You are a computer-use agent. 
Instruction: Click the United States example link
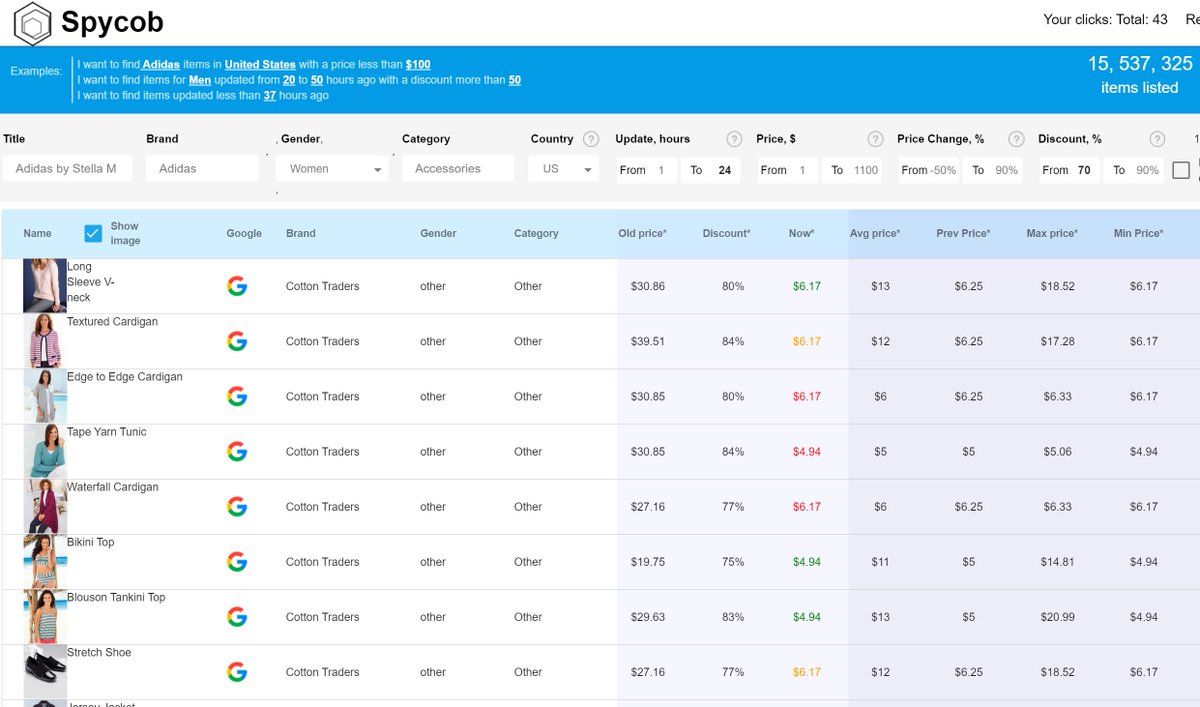click(260, 65)
